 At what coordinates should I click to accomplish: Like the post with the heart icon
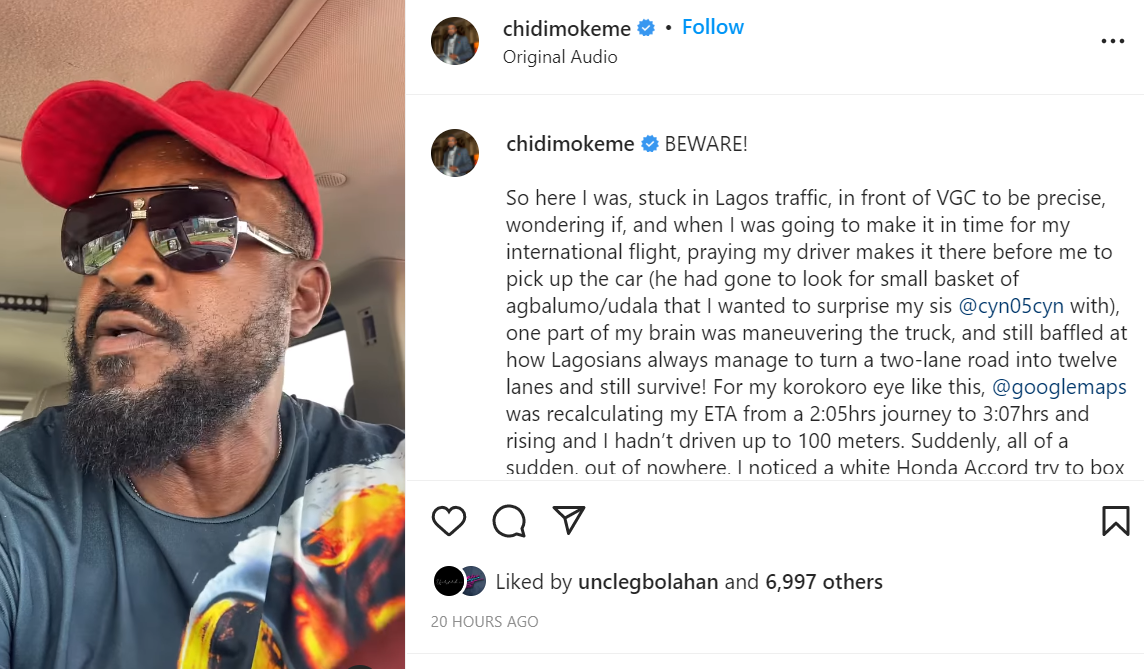tap(449, 521)
